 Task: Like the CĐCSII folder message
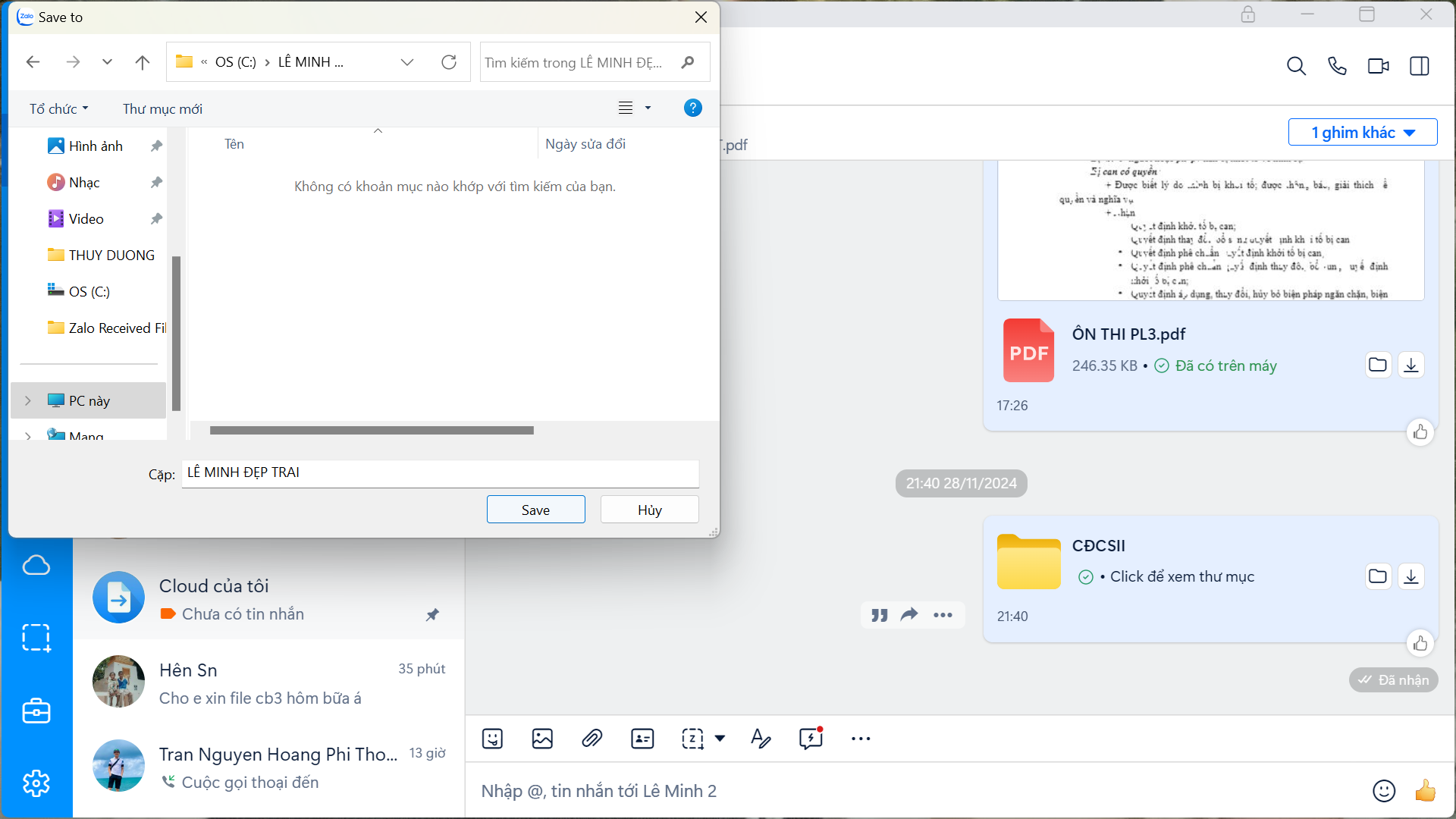pos(1420,644)
